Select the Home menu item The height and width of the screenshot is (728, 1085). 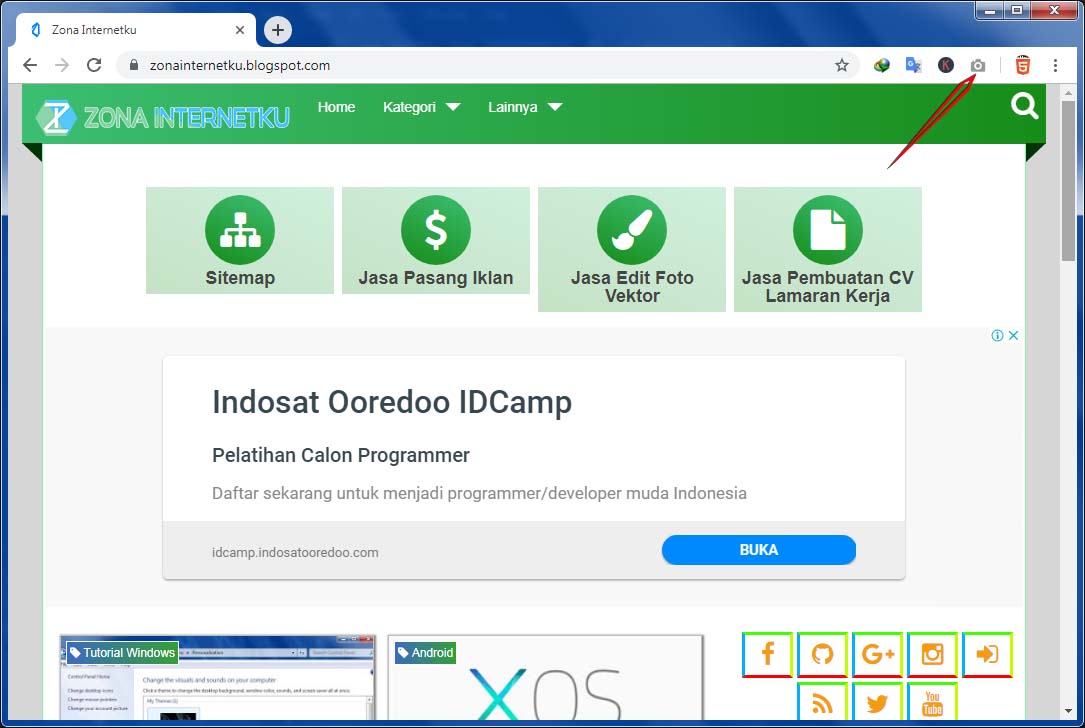tap(336, 107)
